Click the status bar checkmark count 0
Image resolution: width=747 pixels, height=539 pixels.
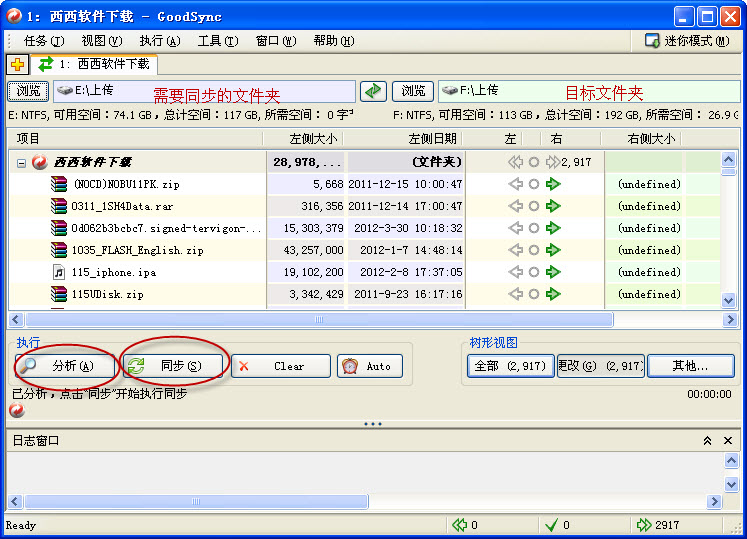557,525
